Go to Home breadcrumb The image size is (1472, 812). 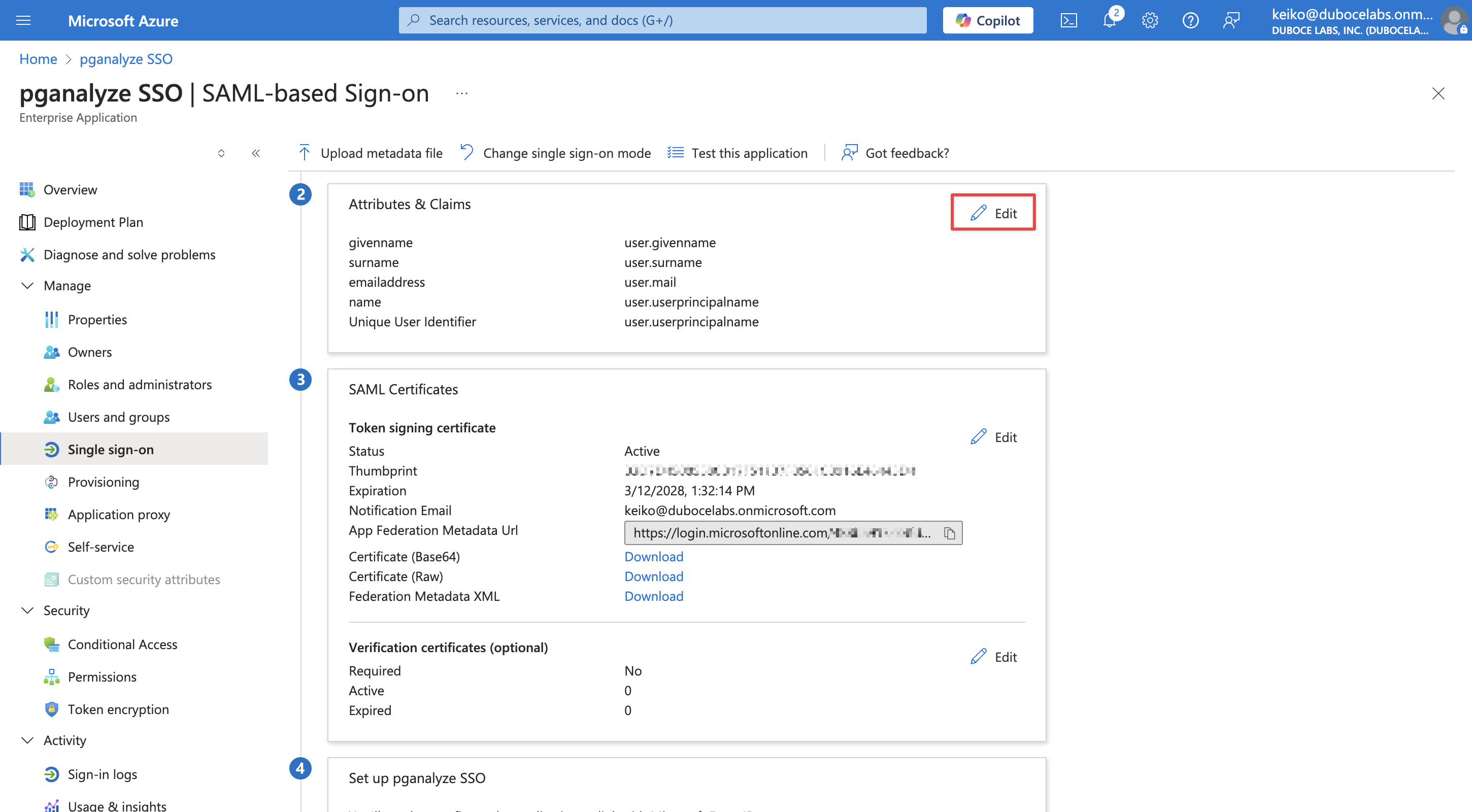(38, 59)
